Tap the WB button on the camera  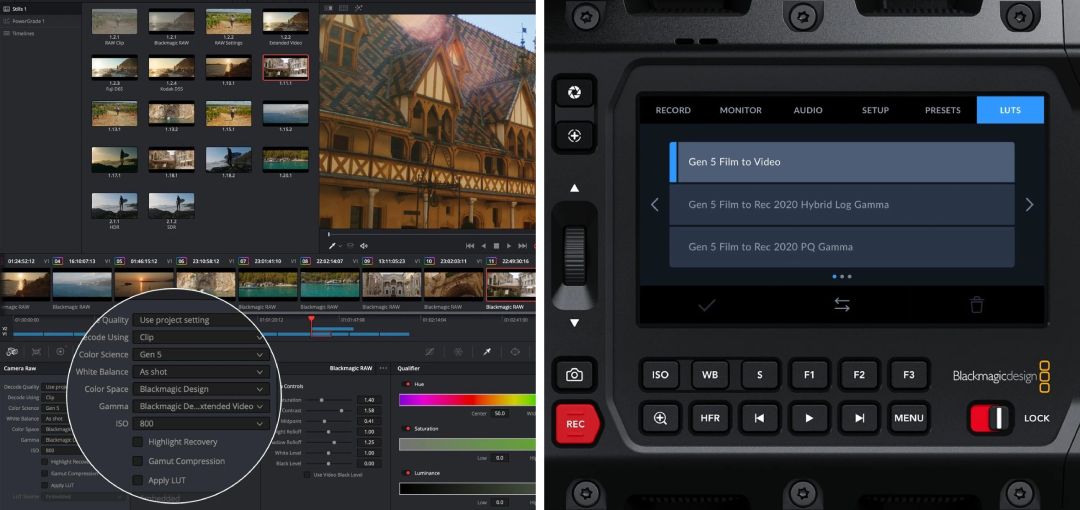[x=709, y=375]
